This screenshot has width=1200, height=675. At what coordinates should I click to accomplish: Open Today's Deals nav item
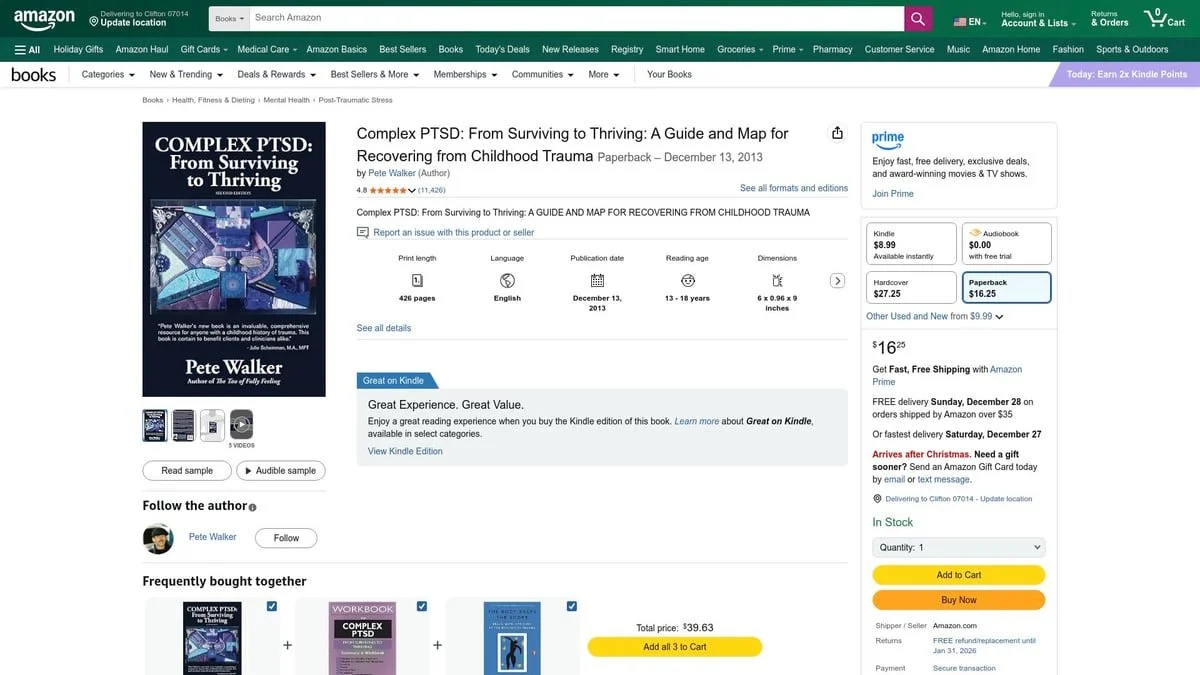pos(502,49)
